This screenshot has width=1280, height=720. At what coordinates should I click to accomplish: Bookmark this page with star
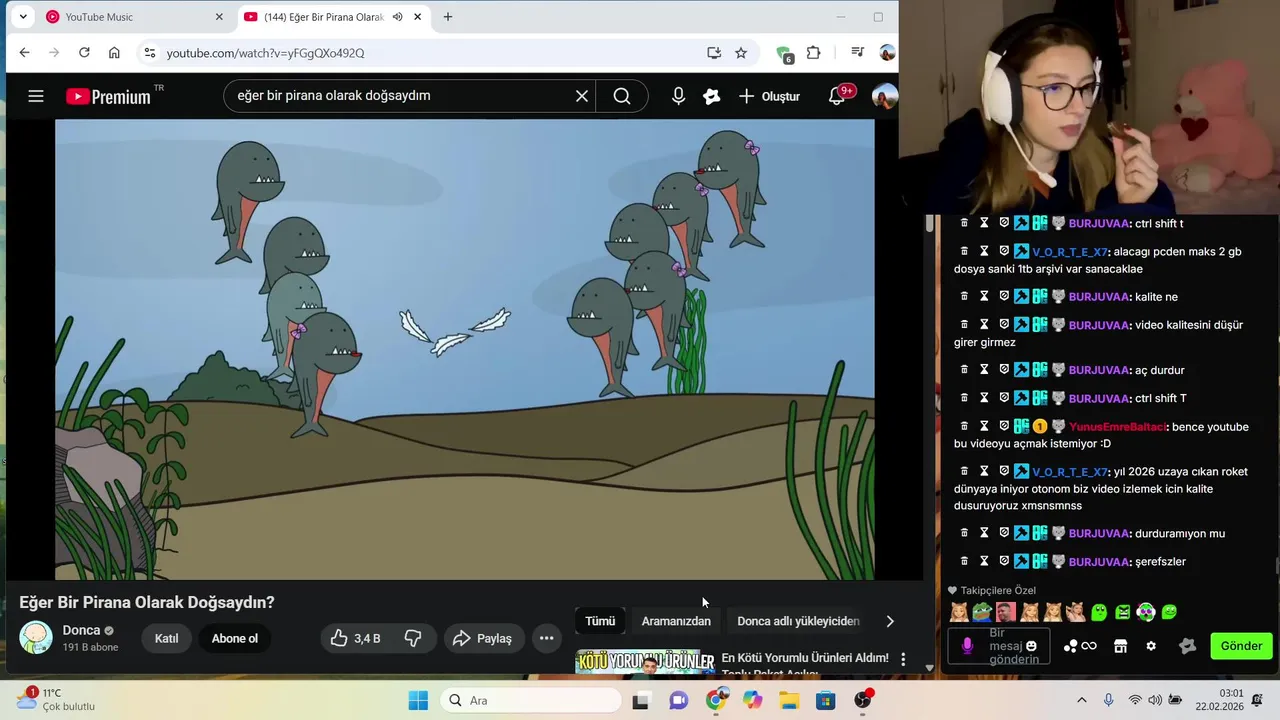tap(741, 53)
